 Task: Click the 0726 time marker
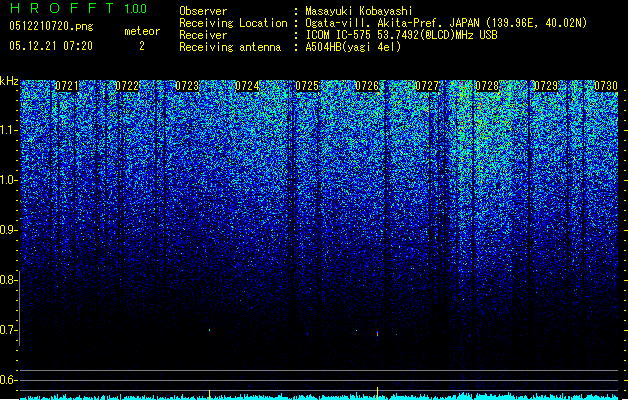coord(367,86)
